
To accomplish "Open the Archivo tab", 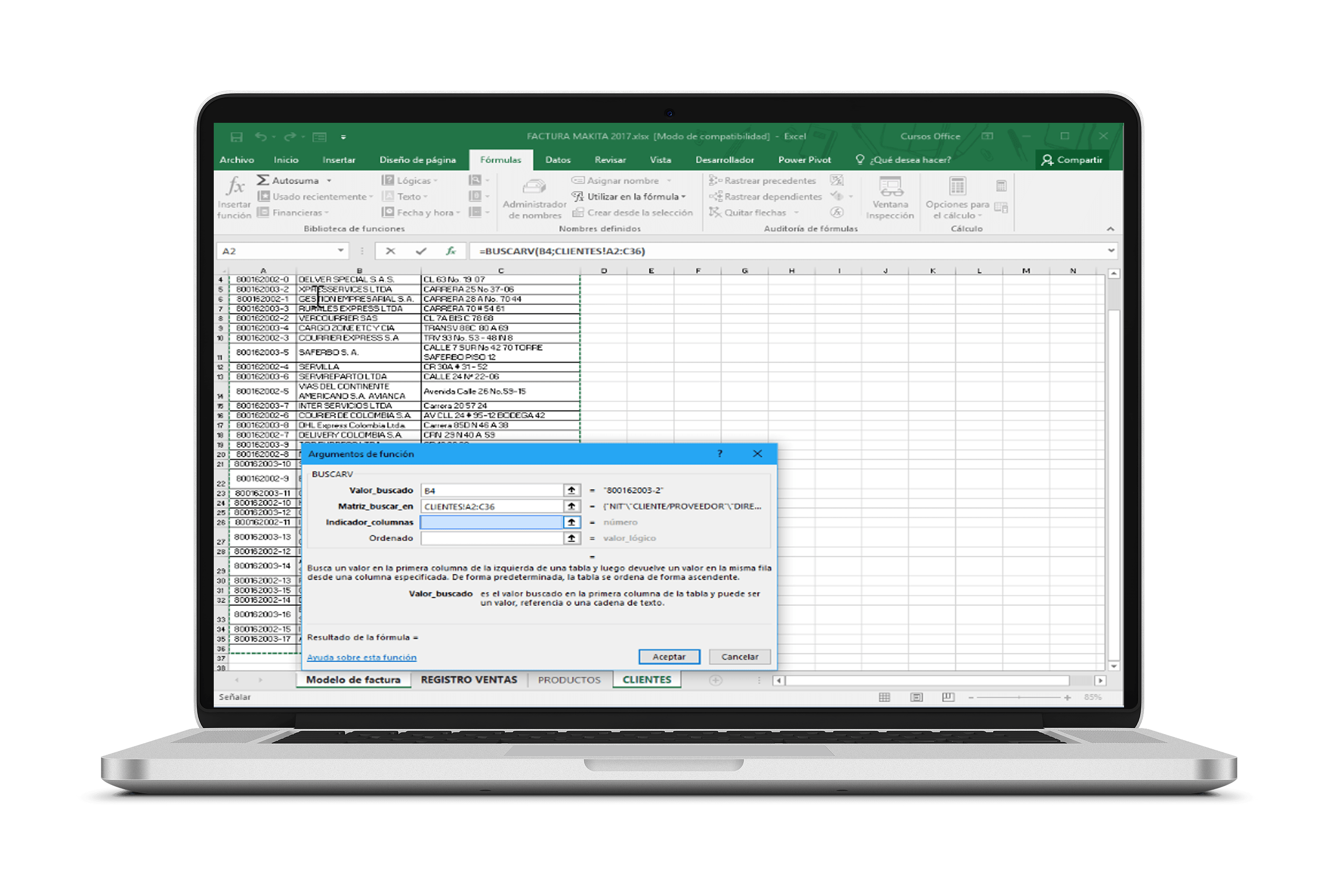I will pos(237,160).
